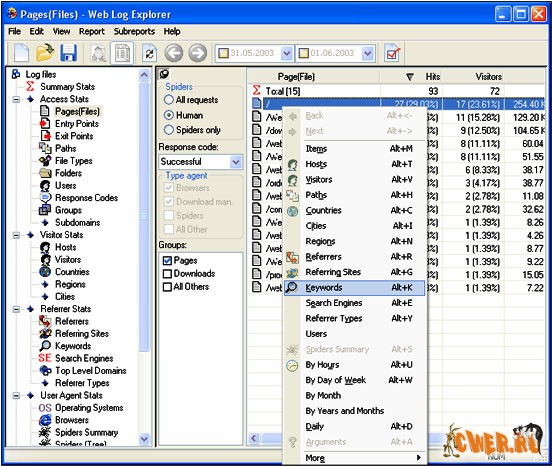
Task: Toggle the Pages group checkbox
Action: click(167, 260)
